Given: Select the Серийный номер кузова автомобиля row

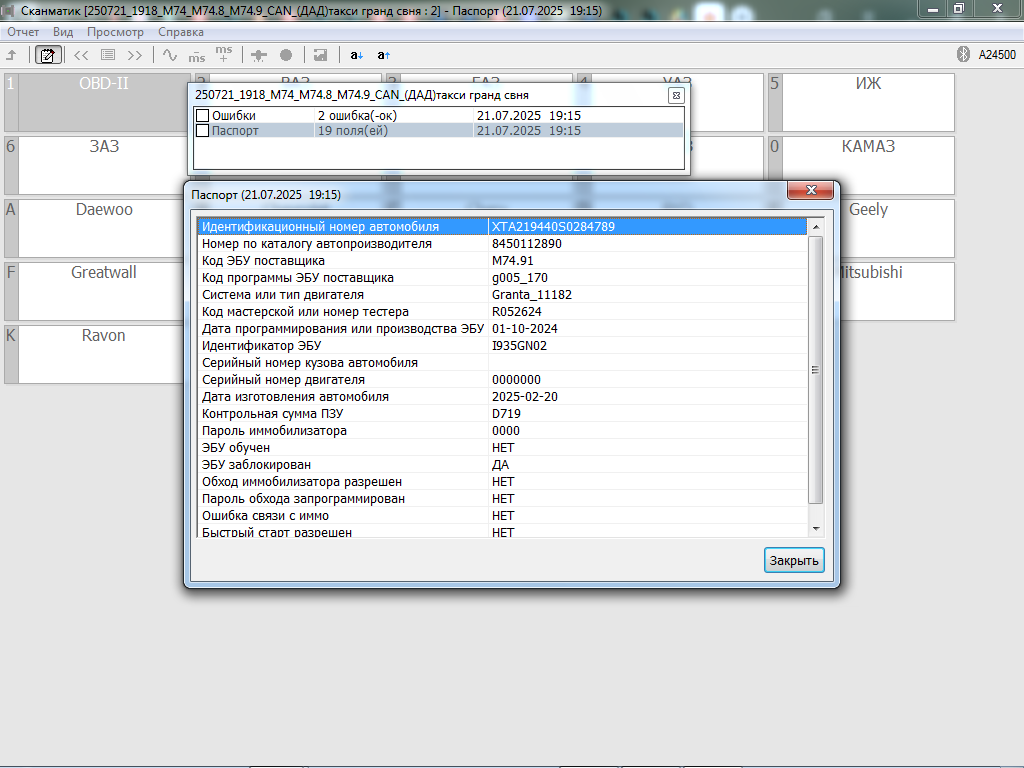Looking at the screenshot, I should 502,362.
